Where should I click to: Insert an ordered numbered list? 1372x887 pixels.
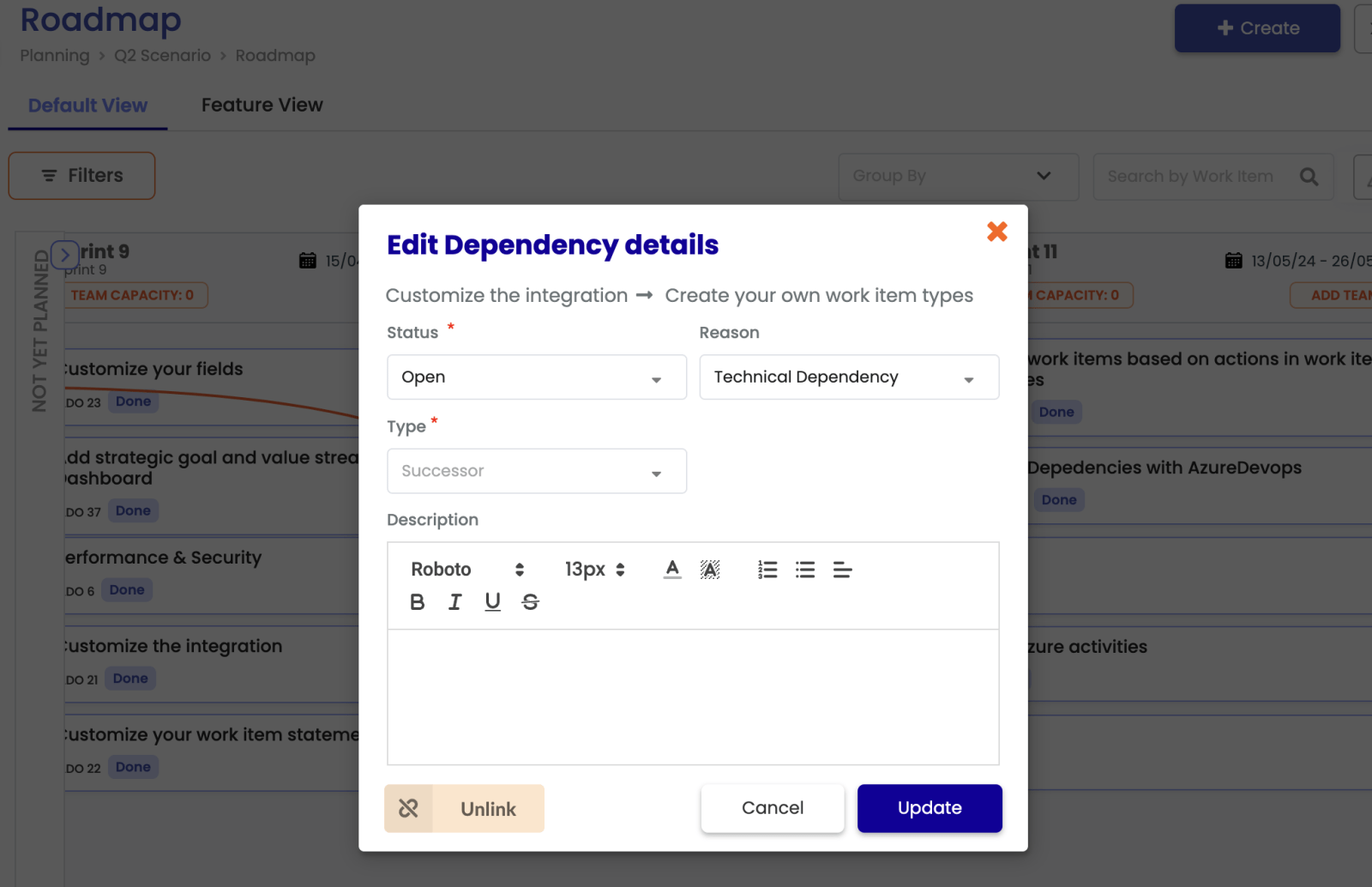pos(767,570)
